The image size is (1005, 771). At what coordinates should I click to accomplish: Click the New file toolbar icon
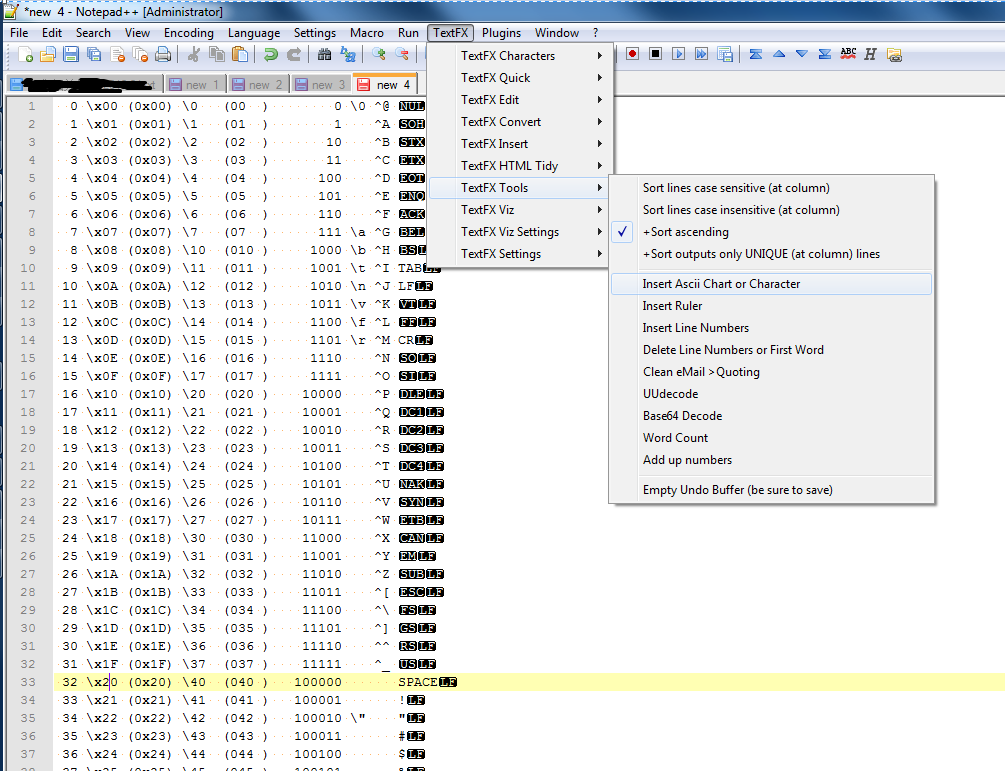click(26, 55)
